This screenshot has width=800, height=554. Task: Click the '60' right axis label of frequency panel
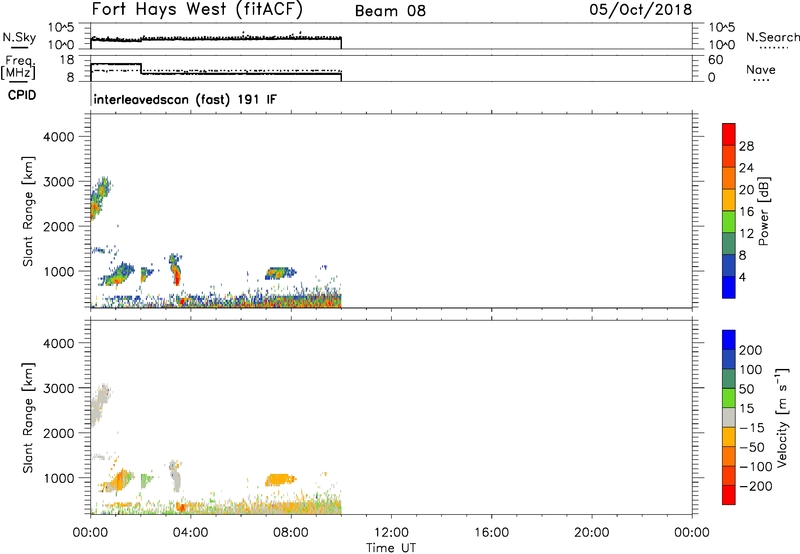pos(715,60)
